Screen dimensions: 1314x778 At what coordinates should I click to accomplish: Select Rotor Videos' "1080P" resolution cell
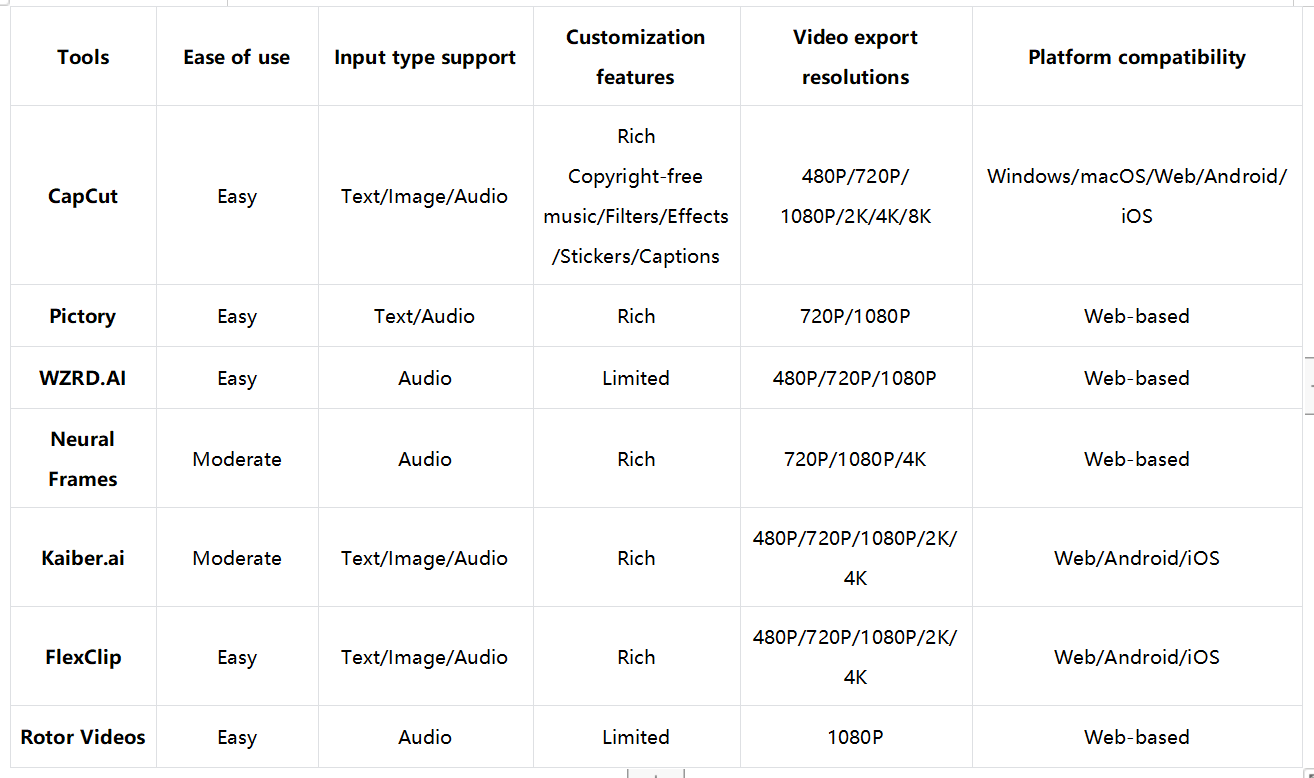click(855, 737)
